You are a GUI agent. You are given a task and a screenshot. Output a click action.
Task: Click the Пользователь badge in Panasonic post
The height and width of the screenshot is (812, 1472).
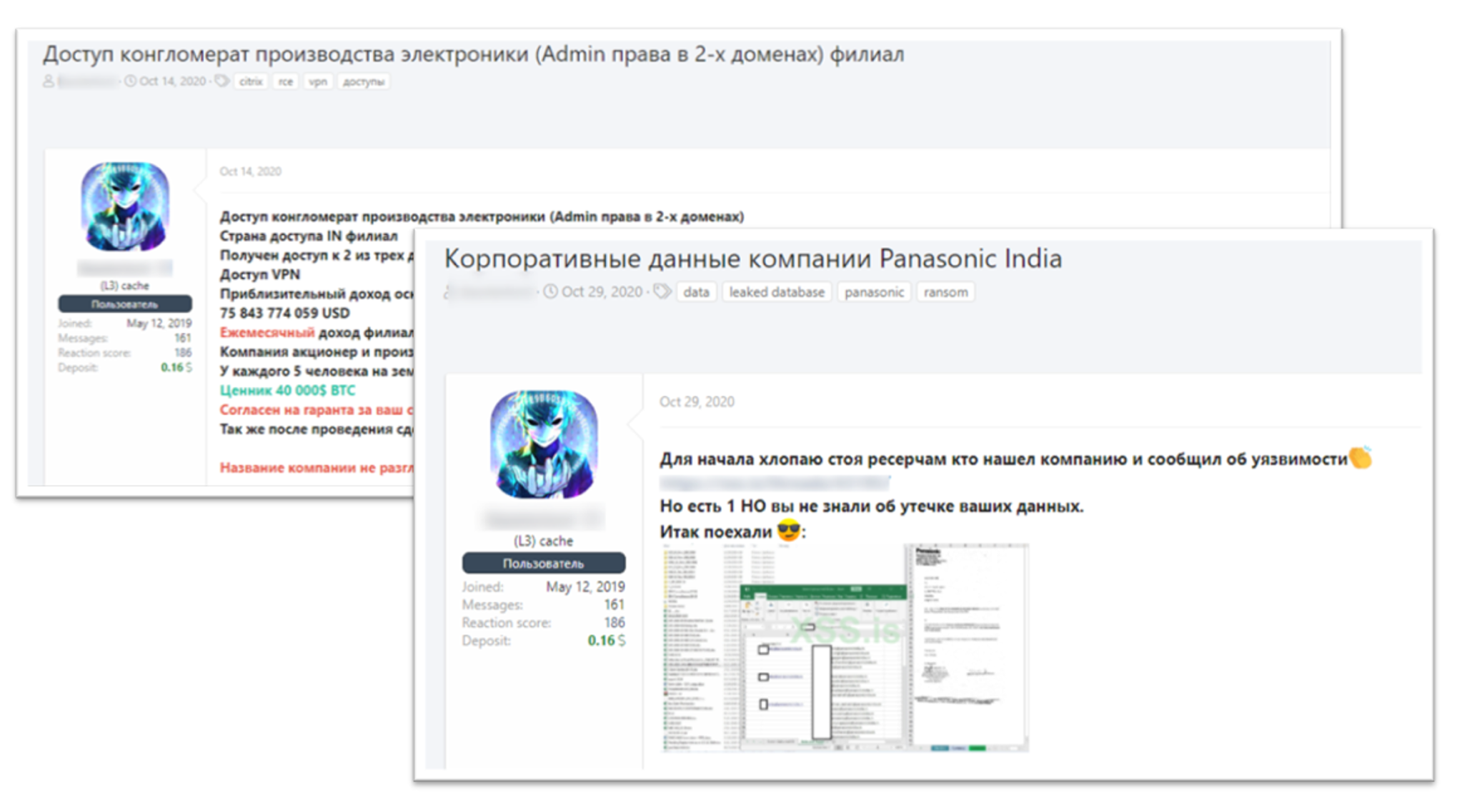(x=544, y=563)
